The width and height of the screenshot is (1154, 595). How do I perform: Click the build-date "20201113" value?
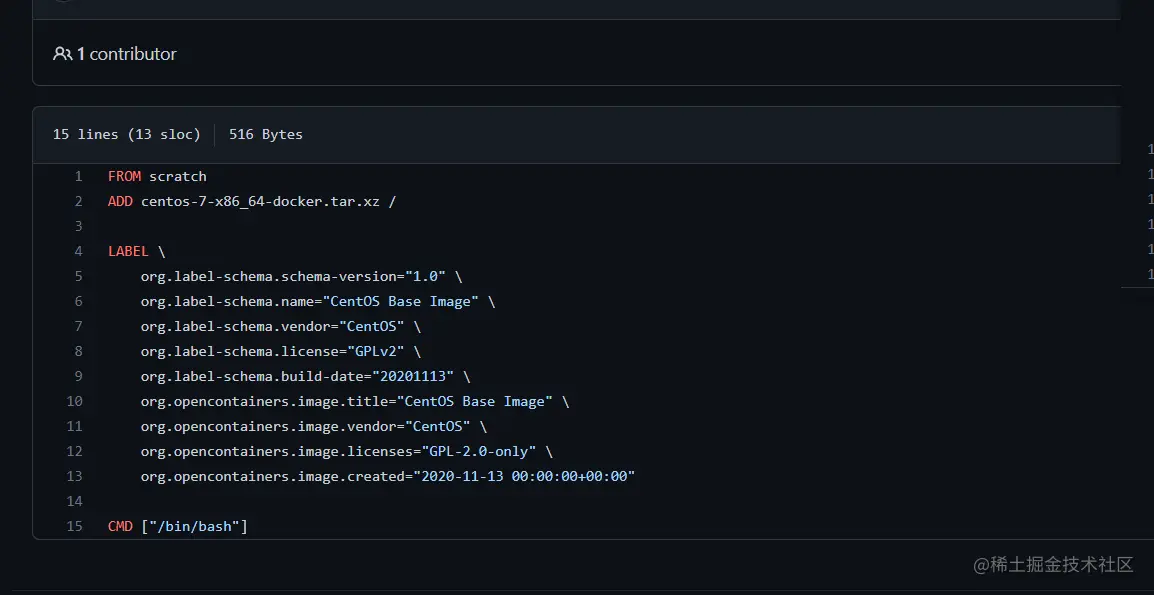[413, 377]
